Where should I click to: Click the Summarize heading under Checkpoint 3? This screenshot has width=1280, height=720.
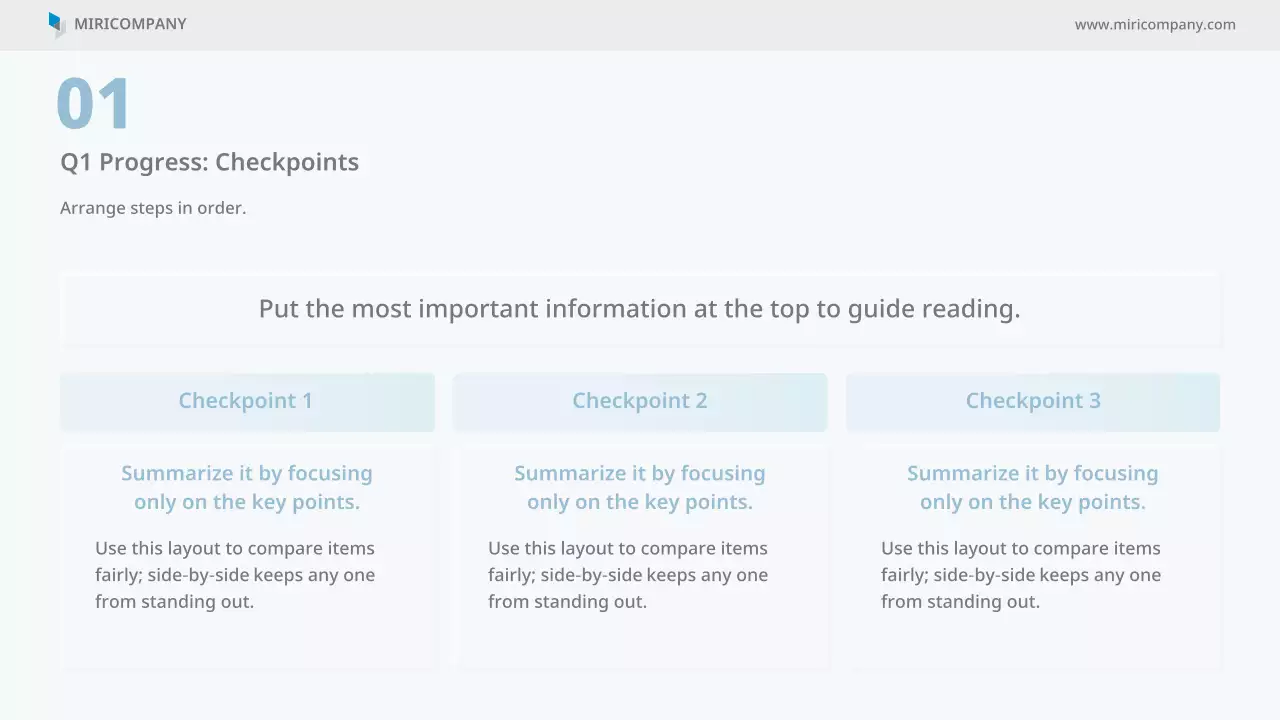[x=1033, y=487]
